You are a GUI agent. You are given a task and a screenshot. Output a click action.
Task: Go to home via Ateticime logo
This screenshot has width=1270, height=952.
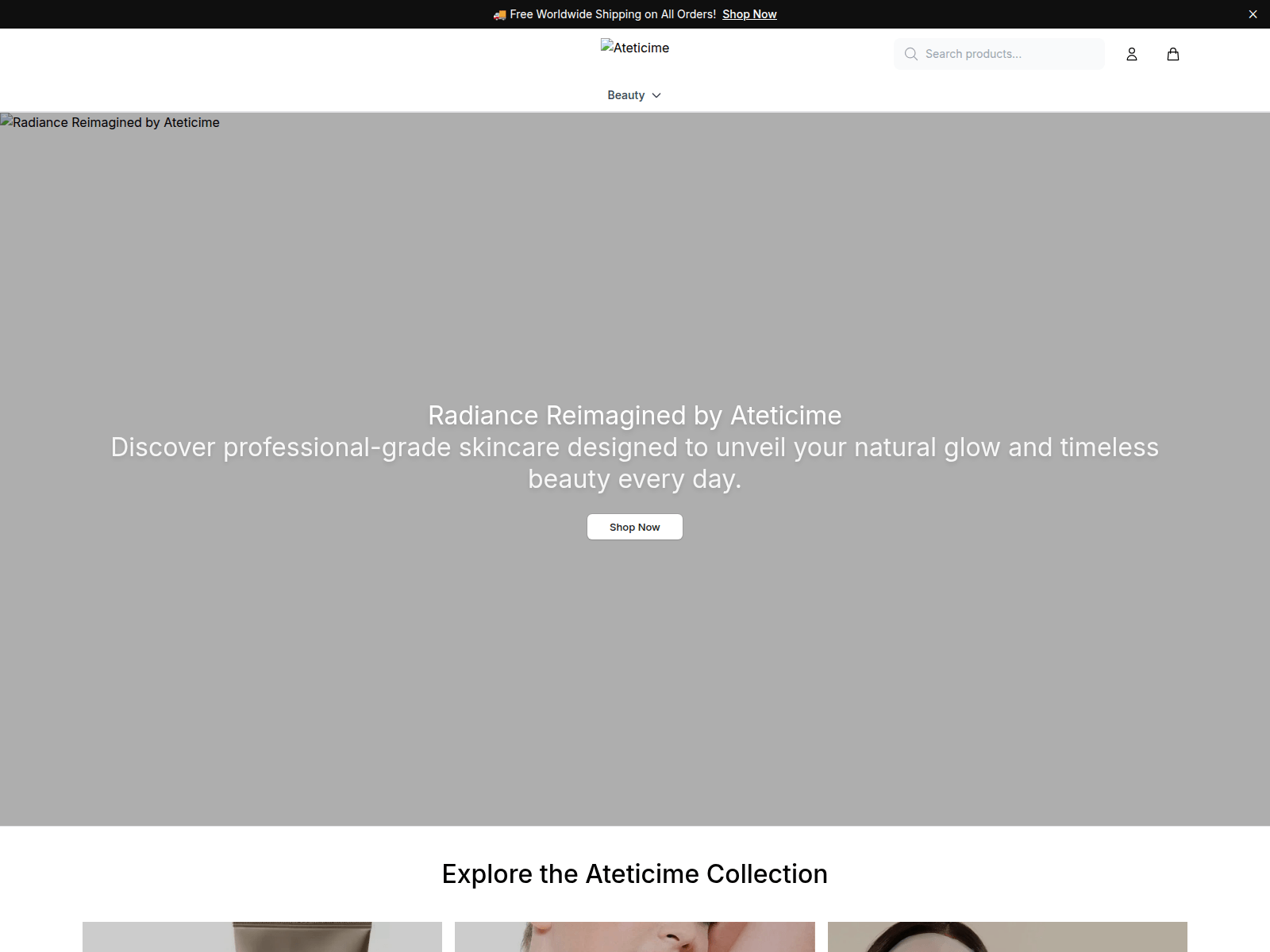(635, 48)
